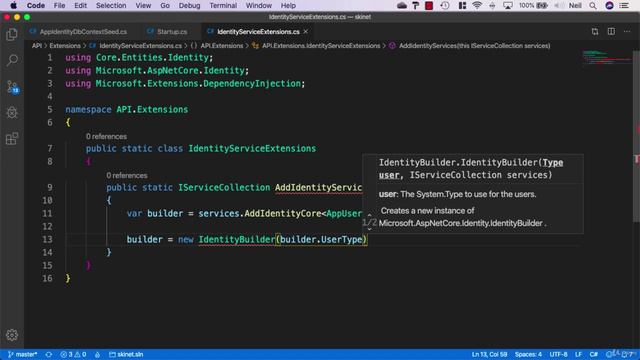Open the Explorer view in activity bar
Viewport: 640px width, 360px height.
[x=12, y=34]
